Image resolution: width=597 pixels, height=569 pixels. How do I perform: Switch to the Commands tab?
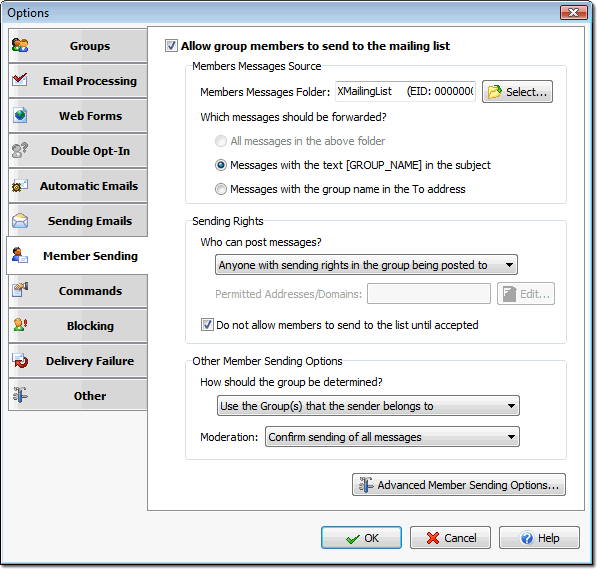[x=78, y=291]
